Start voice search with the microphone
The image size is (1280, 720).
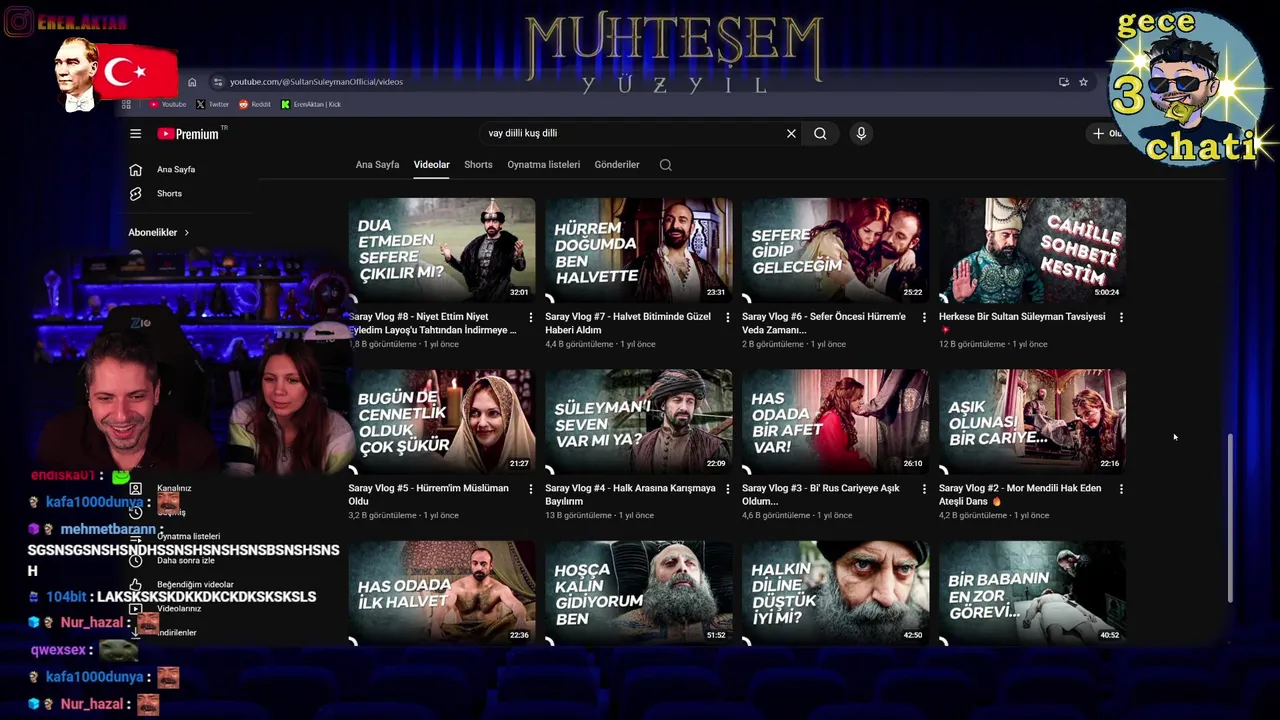coord(861,133)
